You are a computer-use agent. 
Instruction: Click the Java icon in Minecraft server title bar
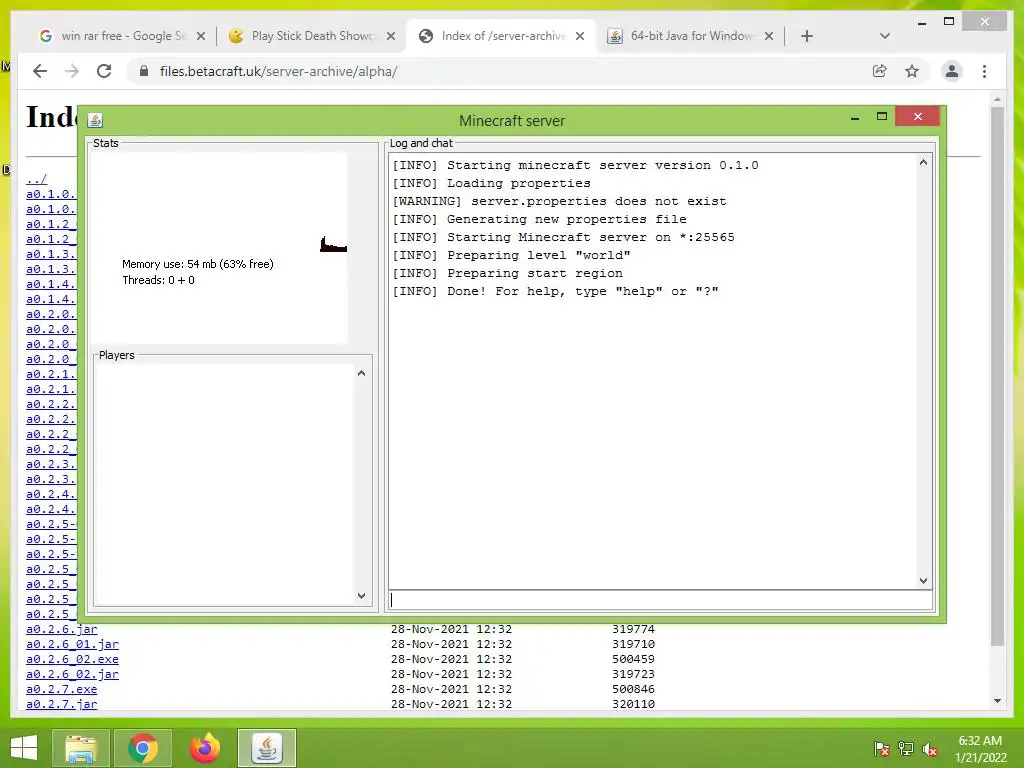click(x=95, y=120)
